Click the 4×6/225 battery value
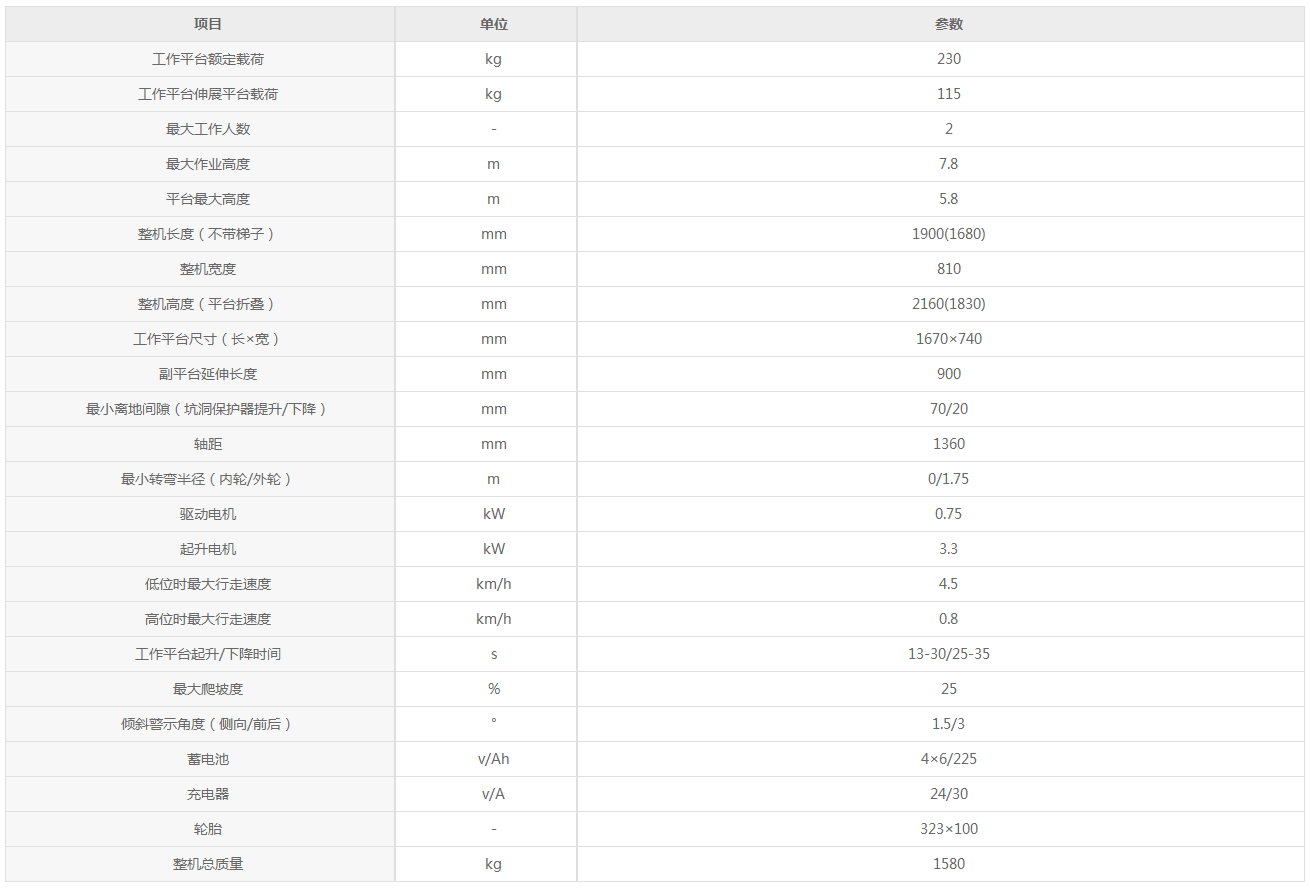1310x888 pixels. [949, 759]
